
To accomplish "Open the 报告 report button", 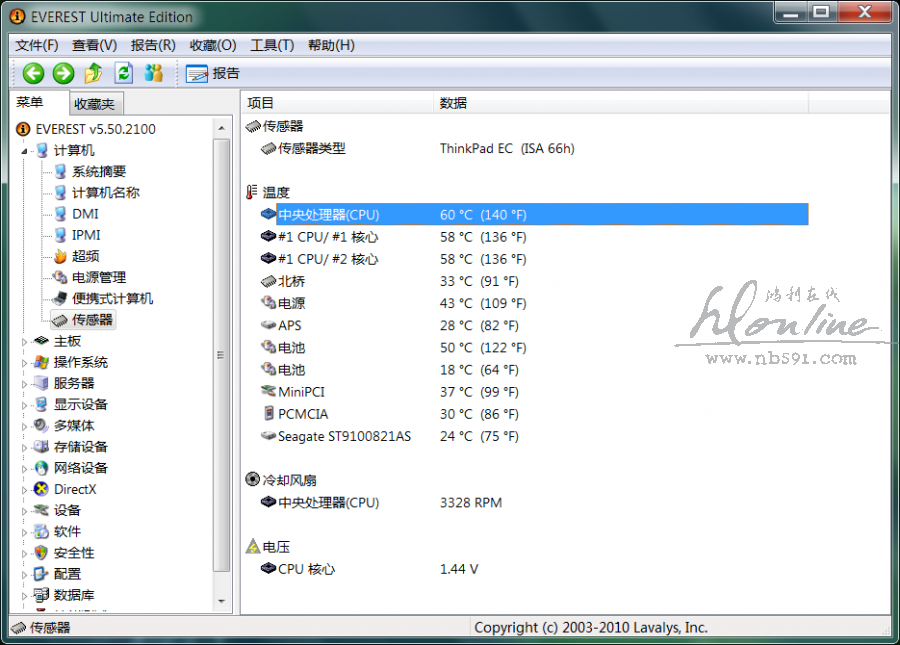I will click(x=212, y=73).
